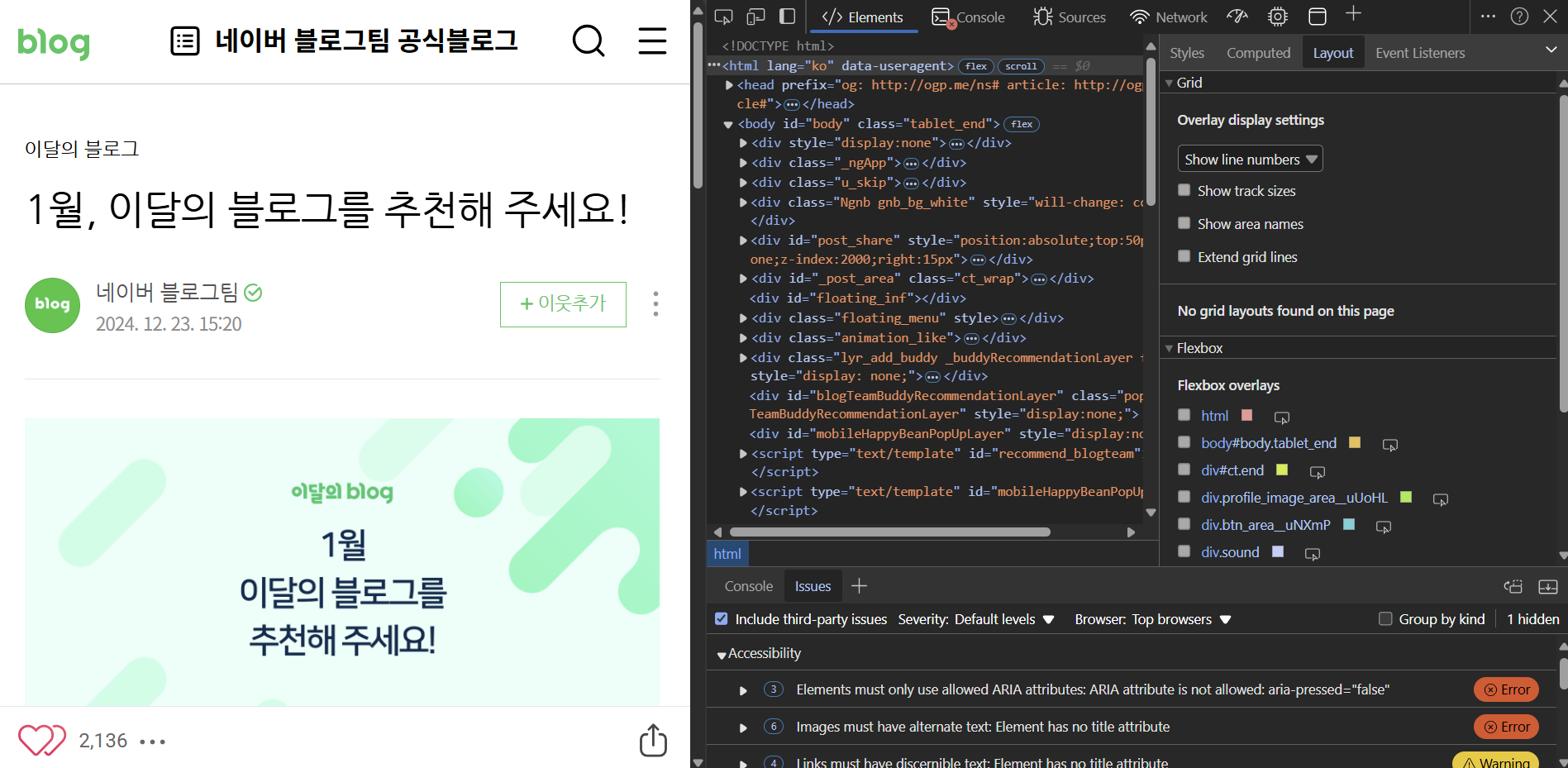Open 네이버 블로그팀 profile name link

[x=167, y=292]
